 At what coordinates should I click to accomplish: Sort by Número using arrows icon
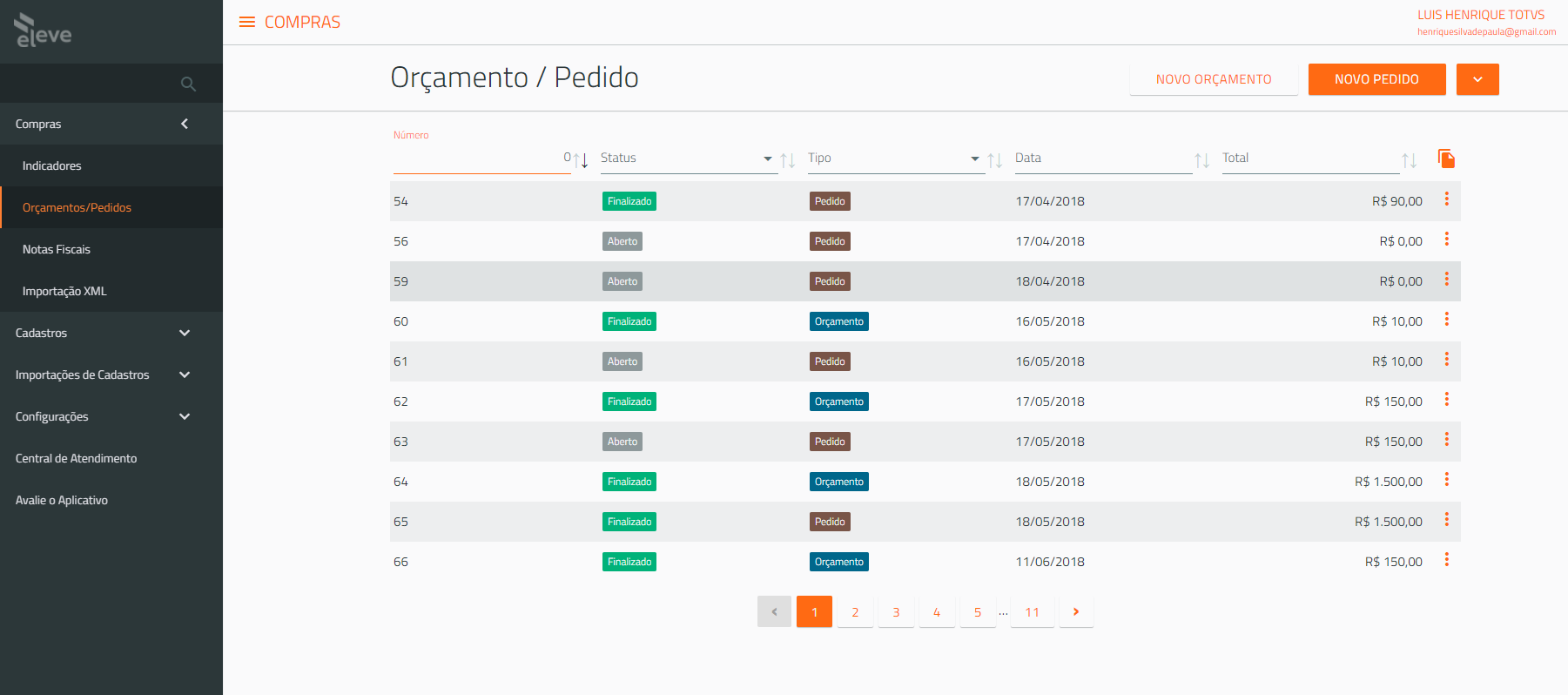point(581,160)
